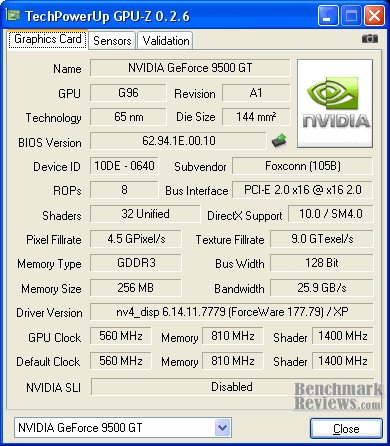The height and width of the screenshot is (446, 390).
Task: Click the 'NVIDIA SLI' label
Action: click(53, 388)
